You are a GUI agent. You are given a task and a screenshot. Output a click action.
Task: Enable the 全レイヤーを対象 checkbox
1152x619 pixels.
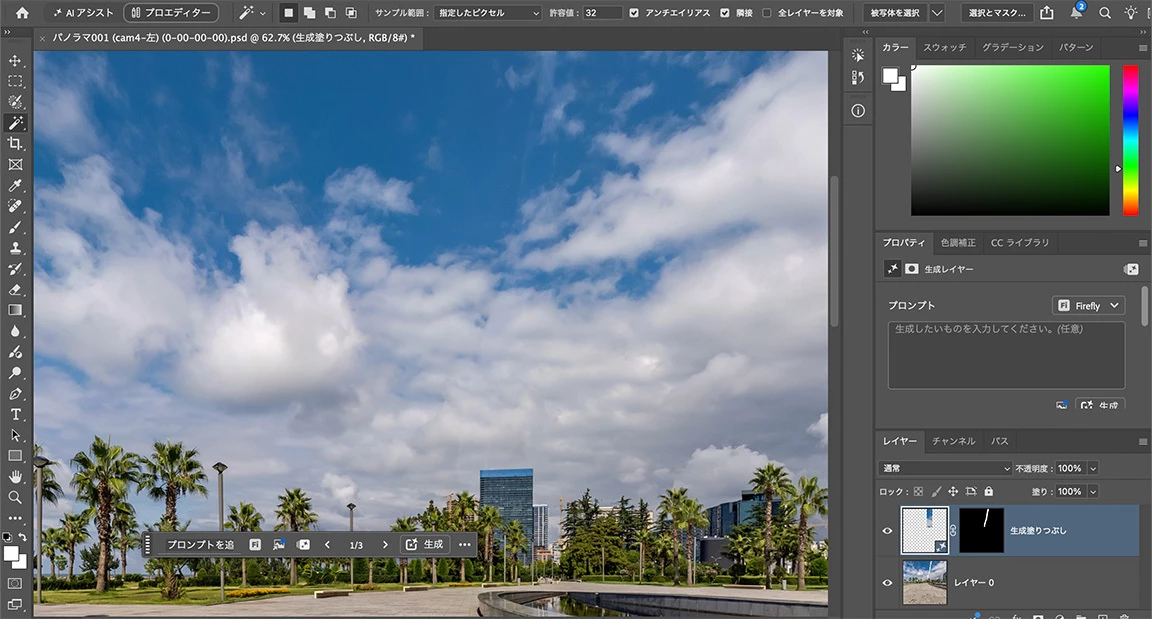tap(767, 12)
